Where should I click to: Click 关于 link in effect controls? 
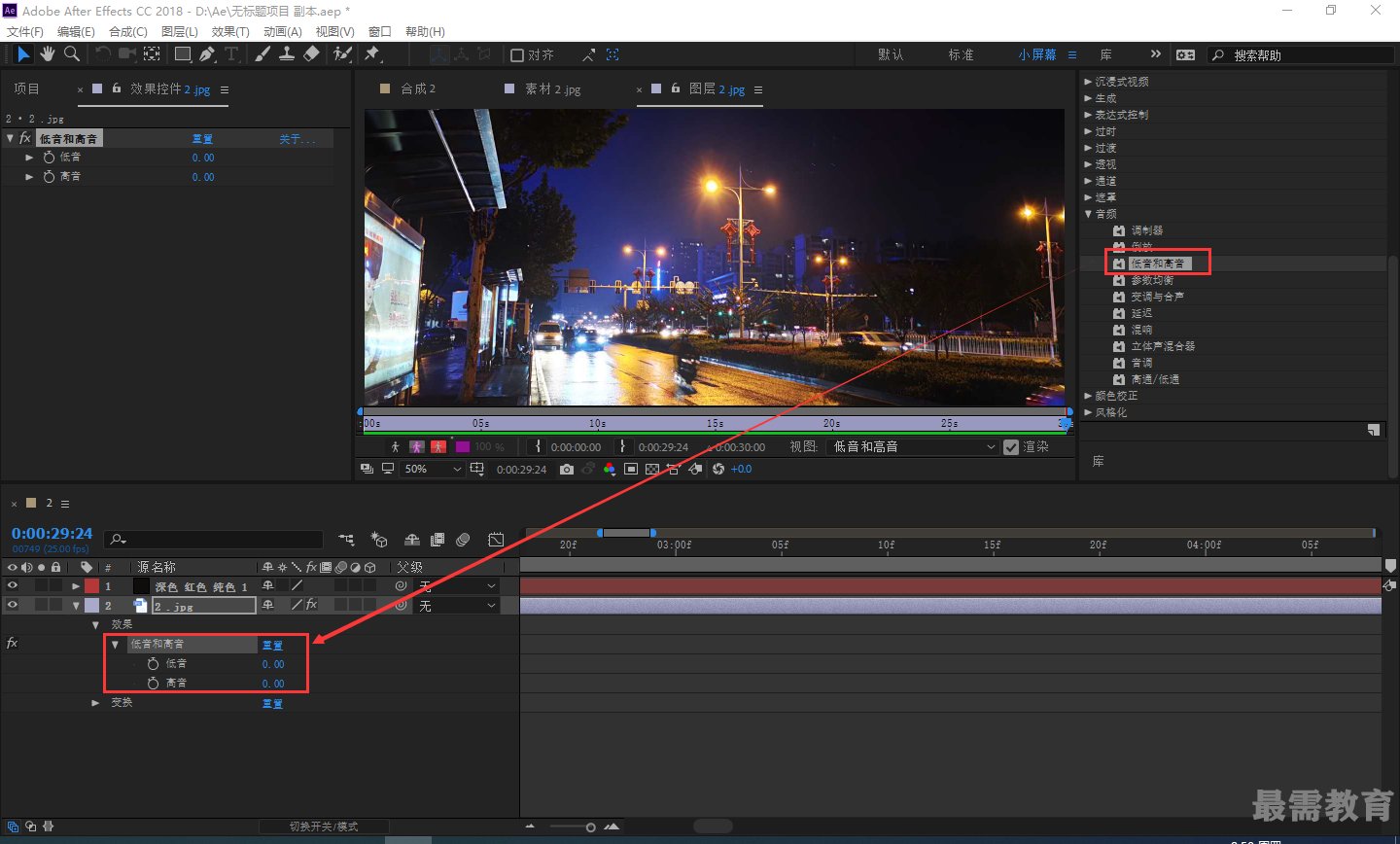click(297, 139)
